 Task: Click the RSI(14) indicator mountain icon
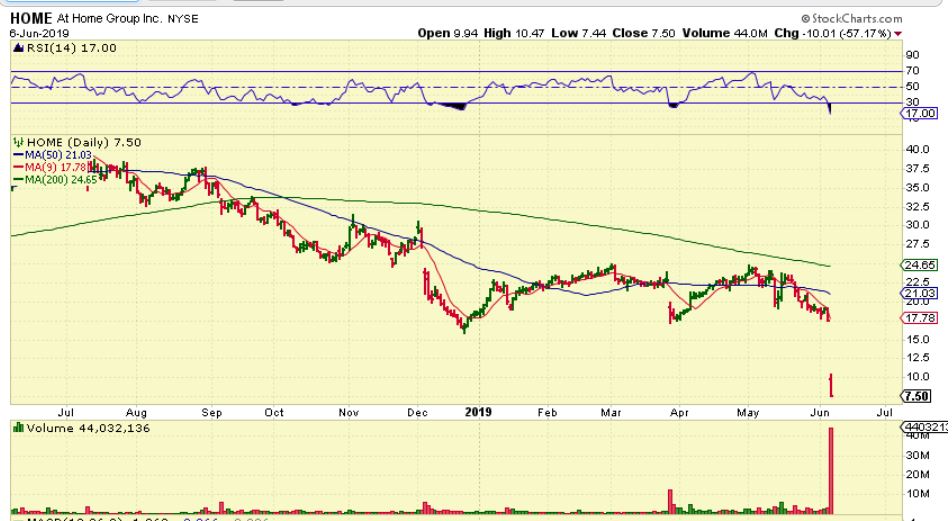click(16, 47)
